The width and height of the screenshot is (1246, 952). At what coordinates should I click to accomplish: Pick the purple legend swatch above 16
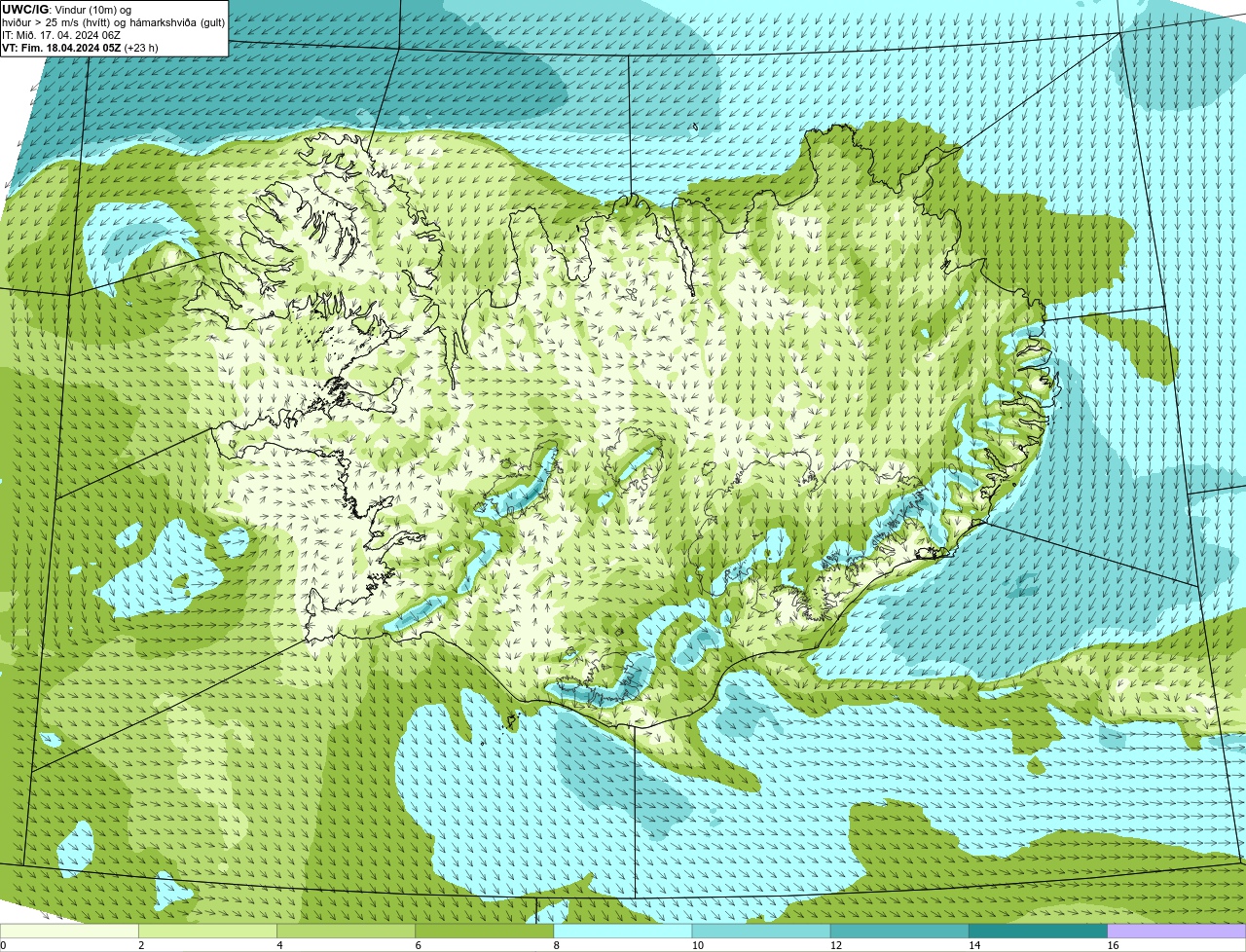click(x=1177, y=931)
